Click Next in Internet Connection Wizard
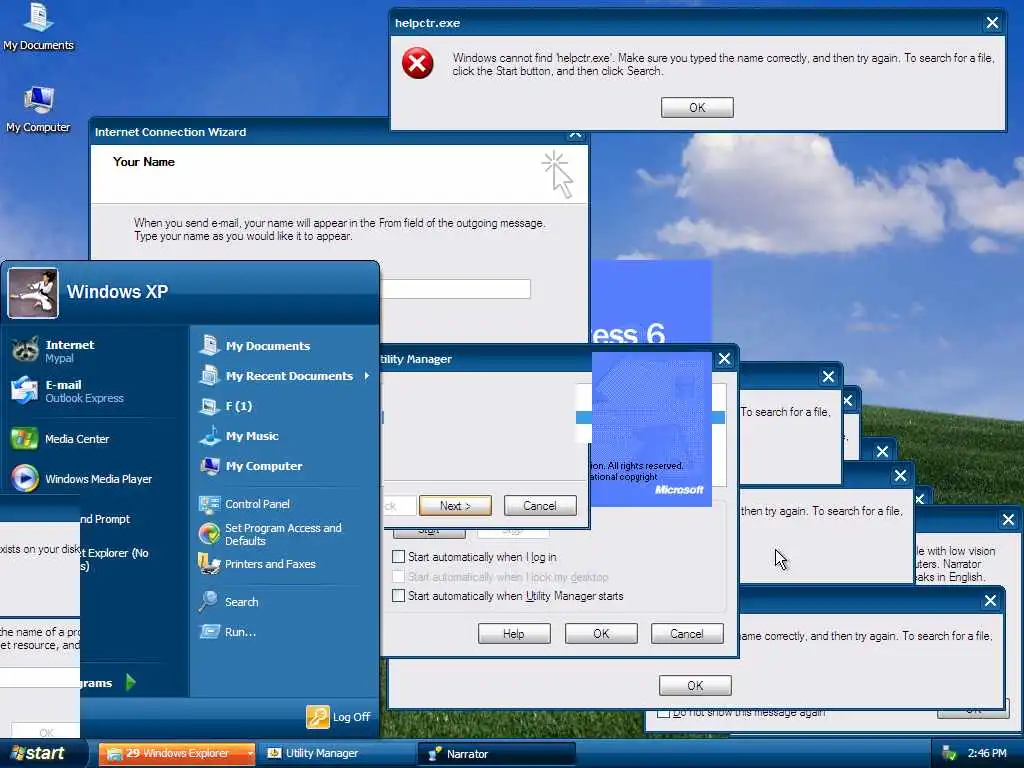This screenshot has height=768, width=1024. [455, 505]
